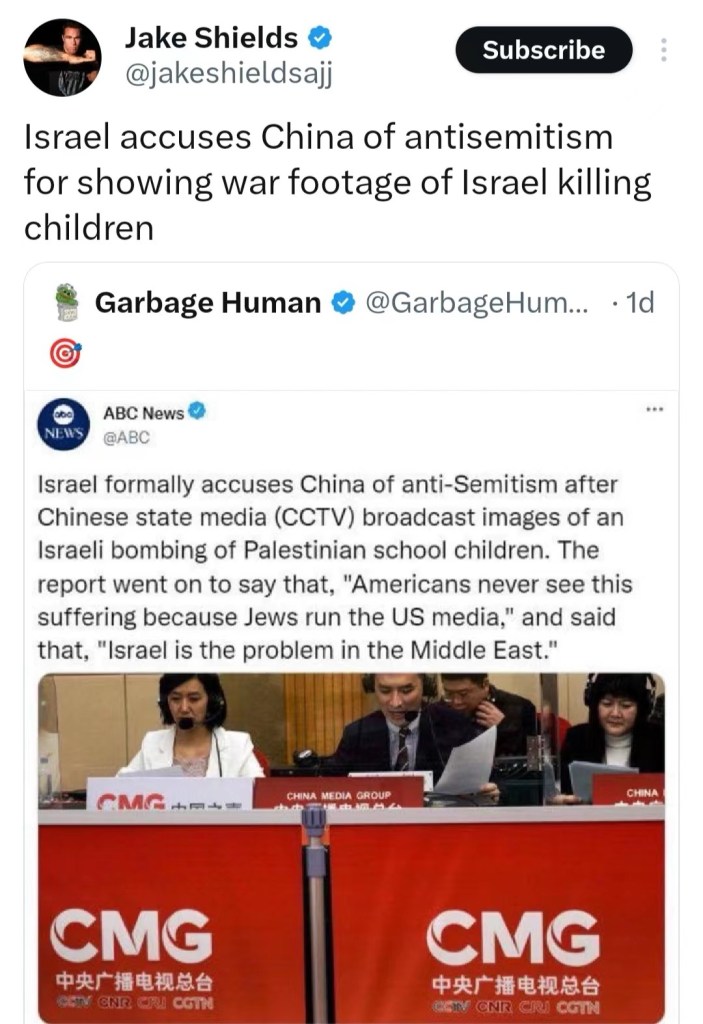Subscribe to Jake Shields
This screenshot has width=703, height=1024.
click(x=544, y=50)
